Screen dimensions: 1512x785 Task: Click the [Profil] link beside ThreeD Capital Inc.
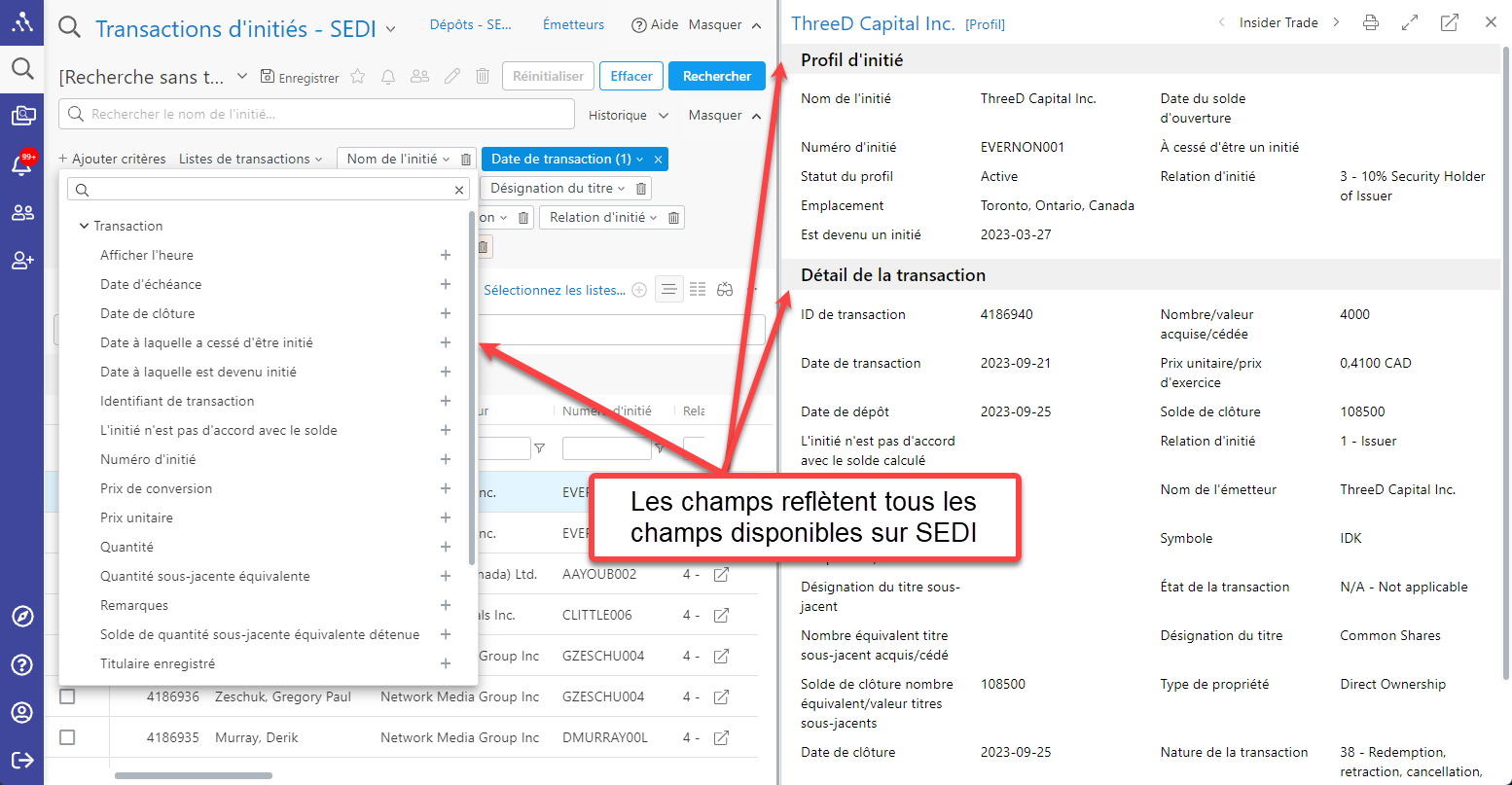click(x=986, y=24)
